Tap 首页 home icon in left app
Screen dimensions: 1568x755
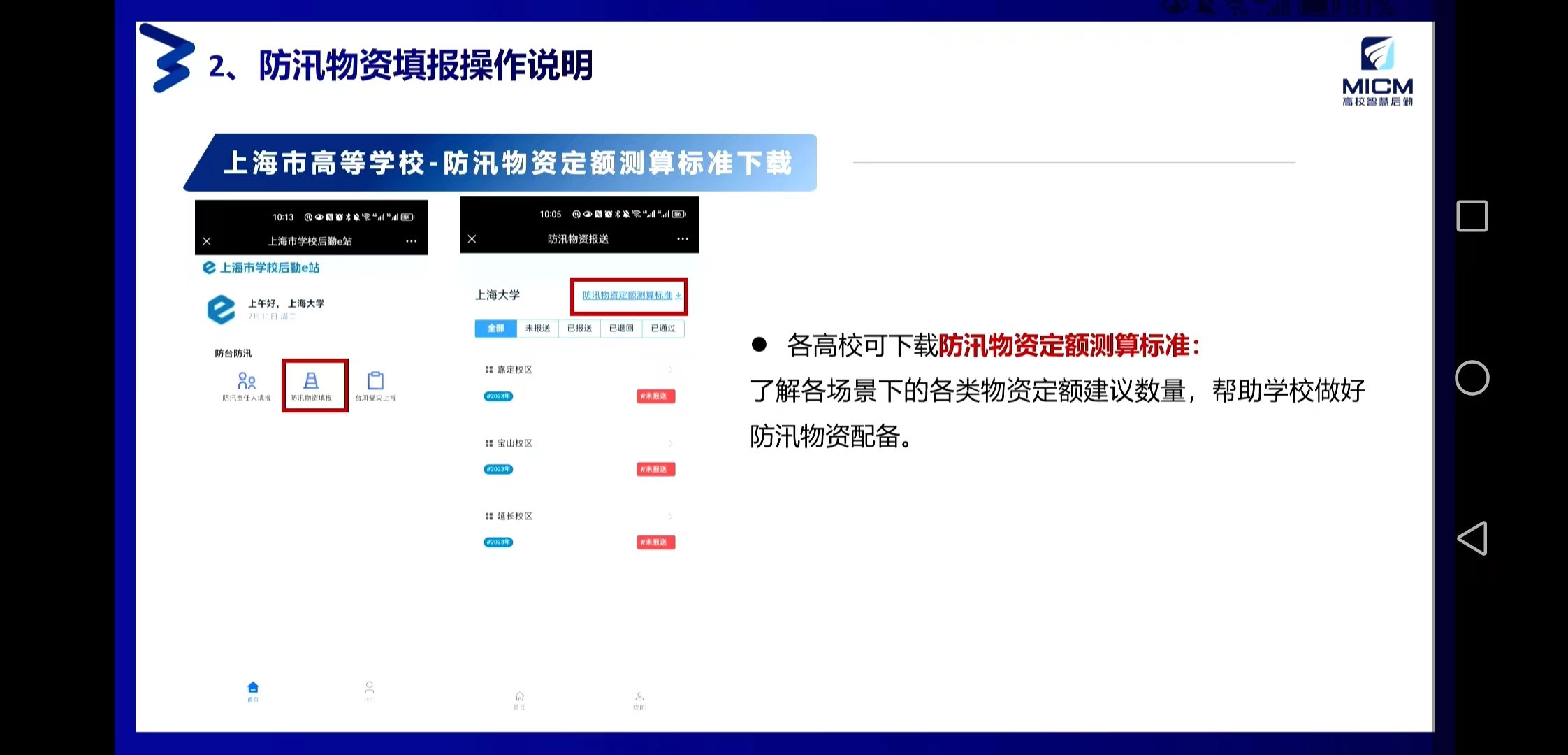(x=253, y=689)
